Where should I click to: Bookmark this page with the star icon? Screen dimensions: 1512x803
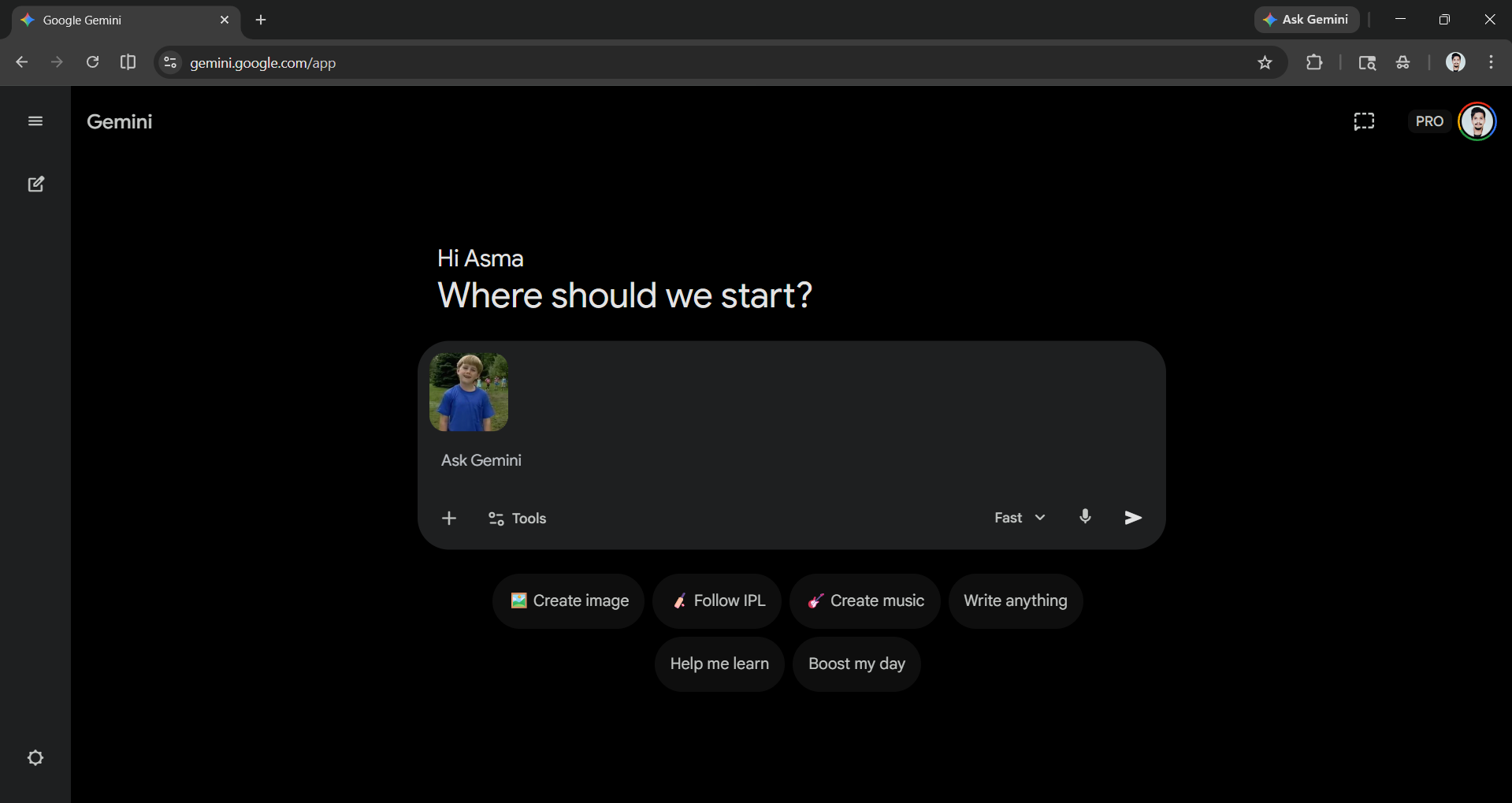pyautogui.click(x=1265, y=62)
